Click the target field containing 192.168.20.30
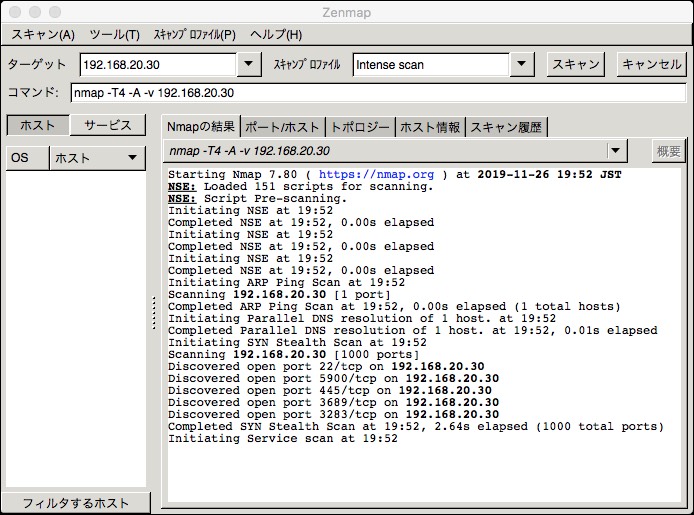Screen dimensions: 694x515 click(x=158, y=65)
